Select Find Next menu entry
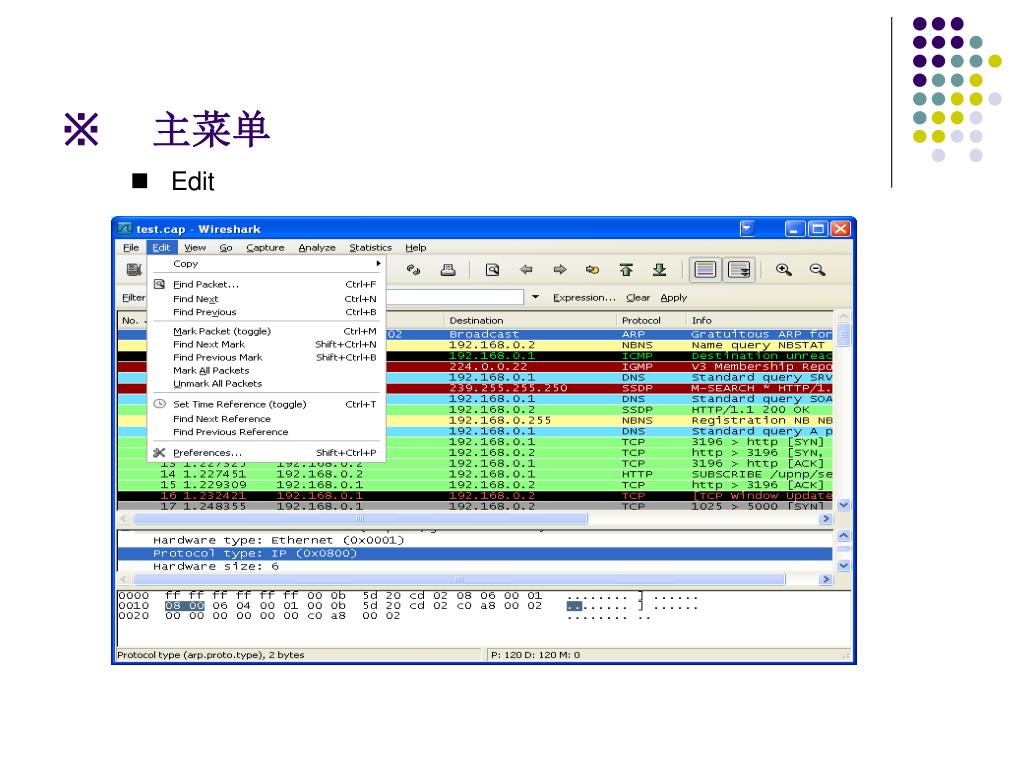Image resolution: width=1024 pixels, height=768 pixels. [267, 298]
